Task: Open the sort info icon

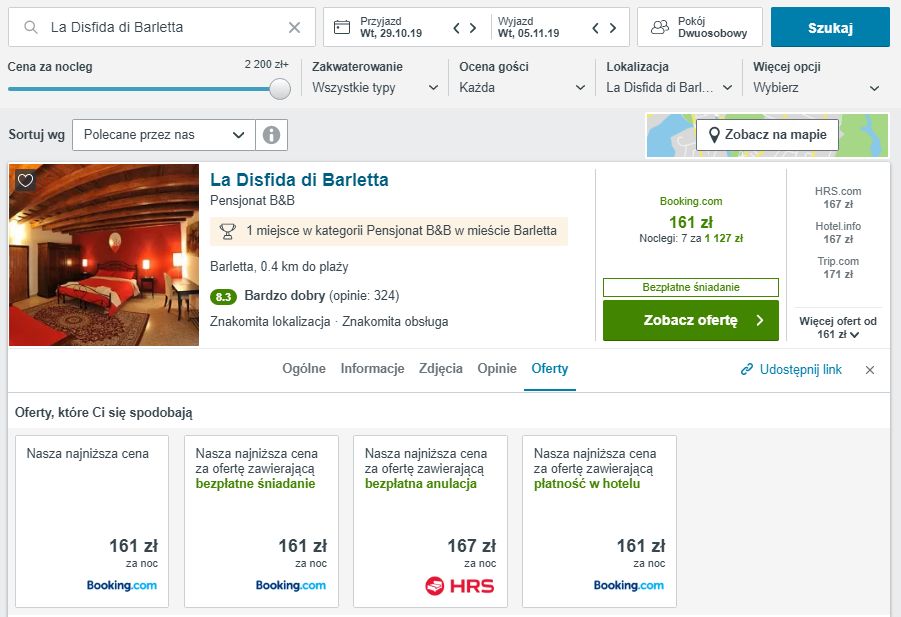Action: (271, 135)
